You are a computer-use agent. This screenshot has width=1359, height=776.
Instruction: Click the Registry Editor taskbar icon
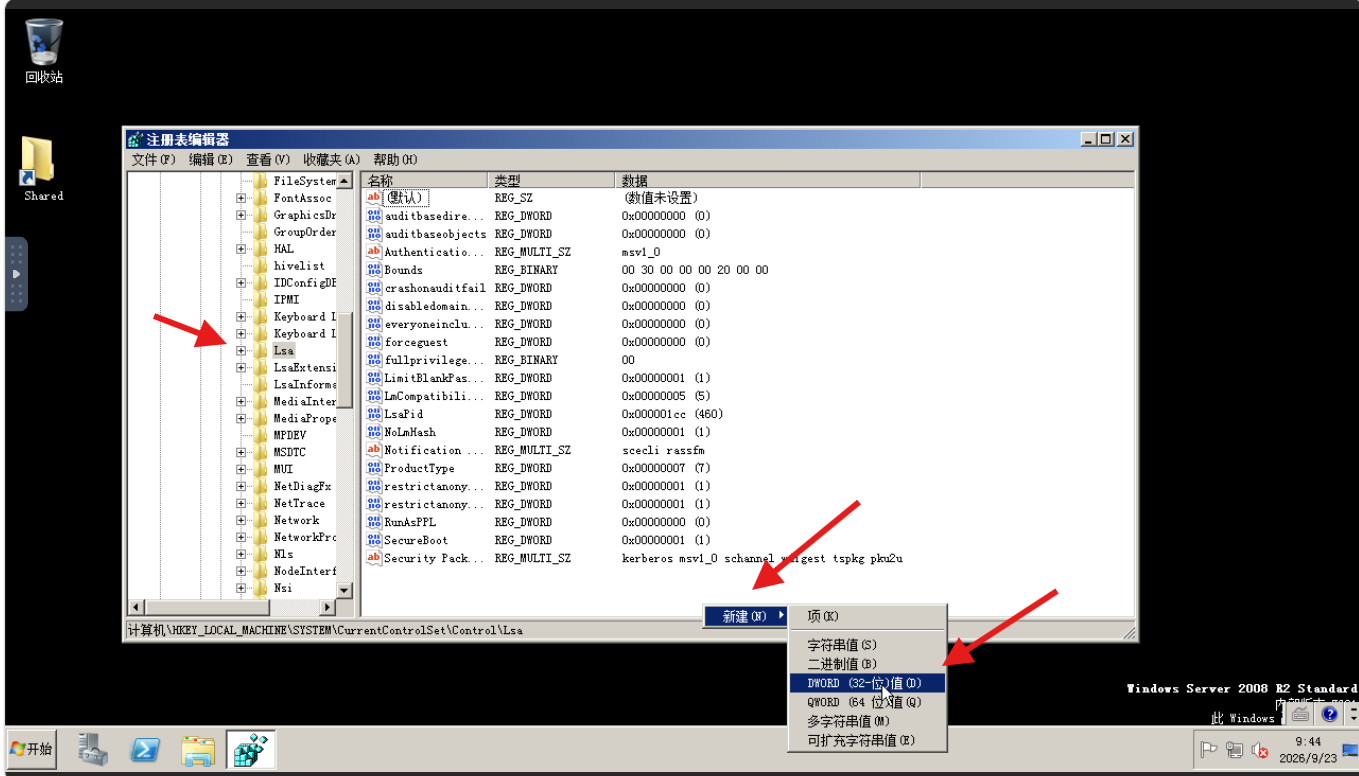pos(250,749)
